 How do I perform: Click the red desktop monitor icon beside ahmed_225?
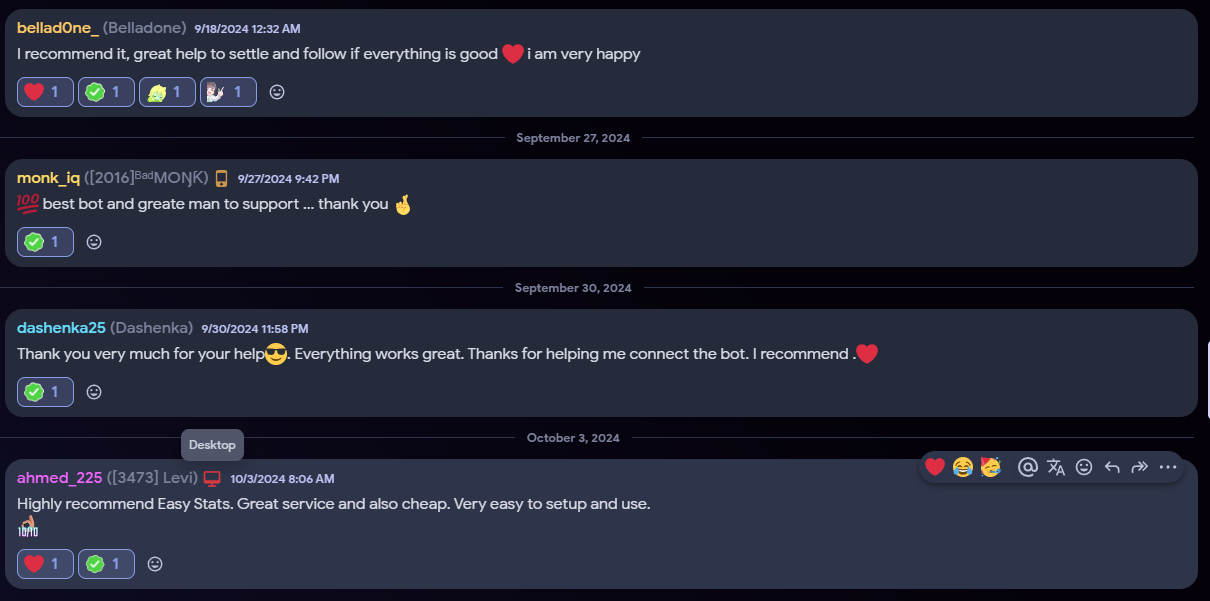[x=212, y=478]
